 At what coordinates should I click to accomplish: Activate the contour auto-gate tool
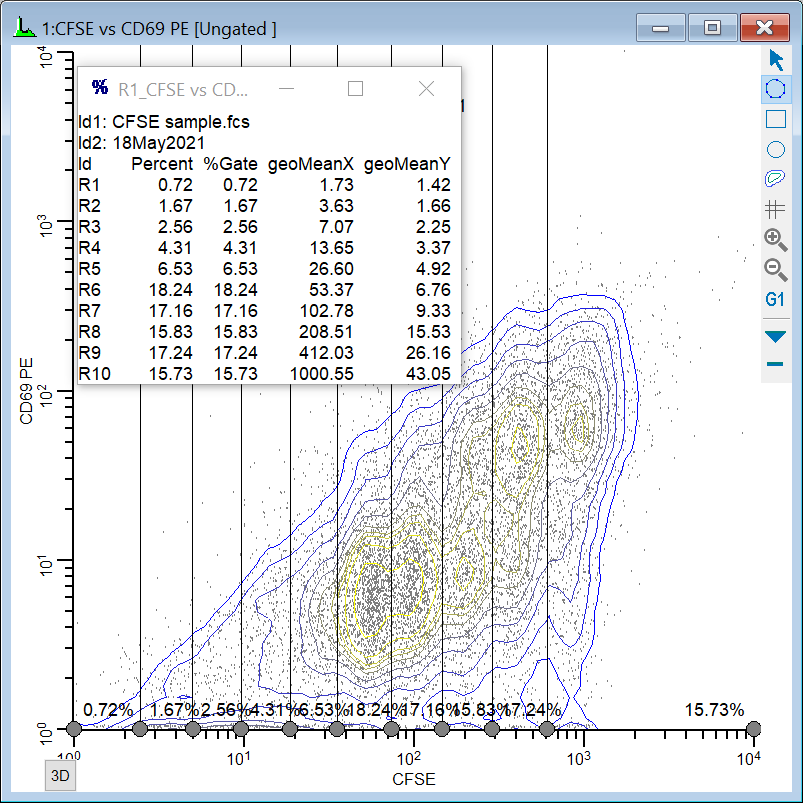point(775,179)
